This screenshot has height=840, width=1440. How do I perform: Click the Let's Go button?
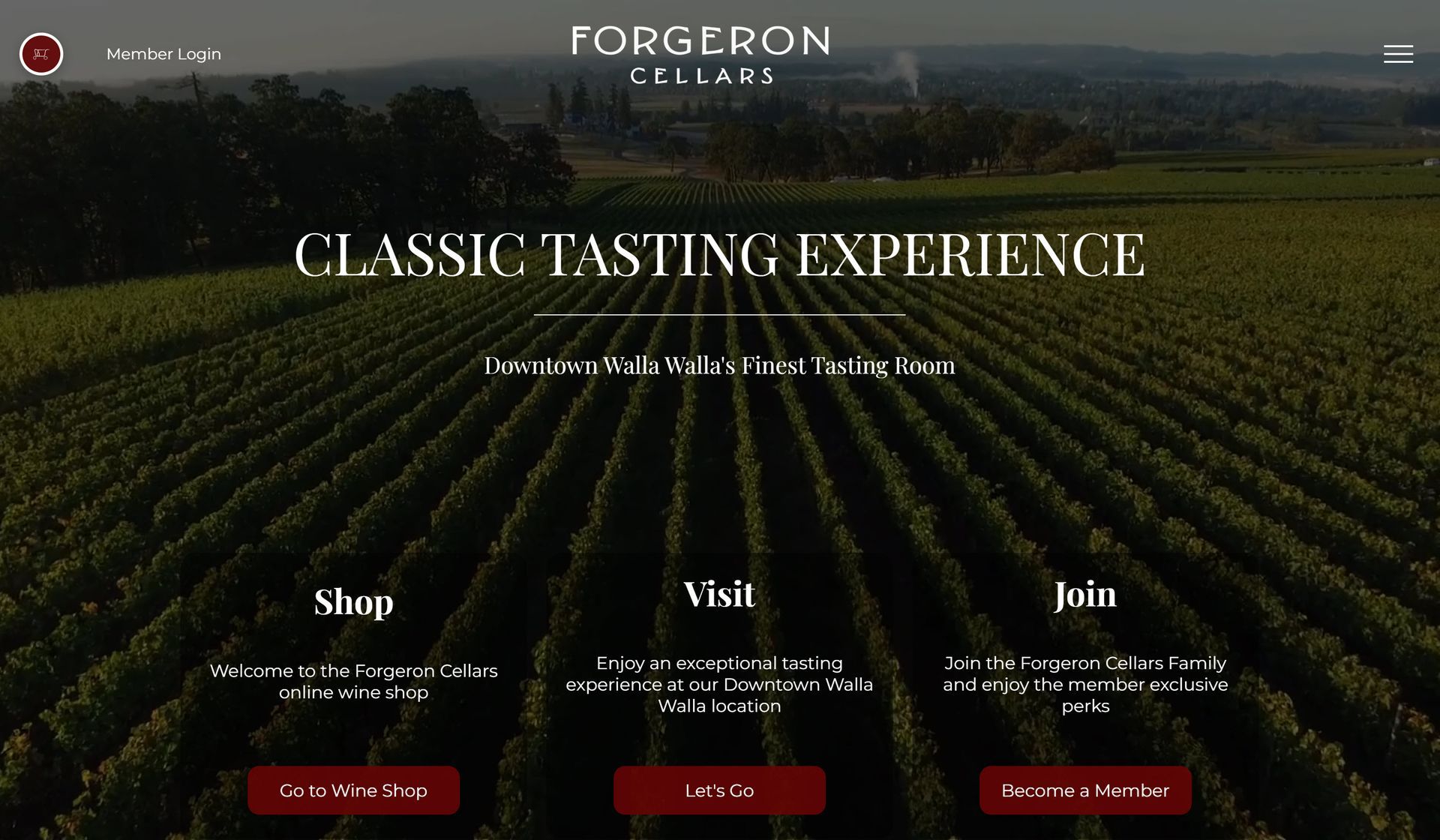tap(719, 790)
